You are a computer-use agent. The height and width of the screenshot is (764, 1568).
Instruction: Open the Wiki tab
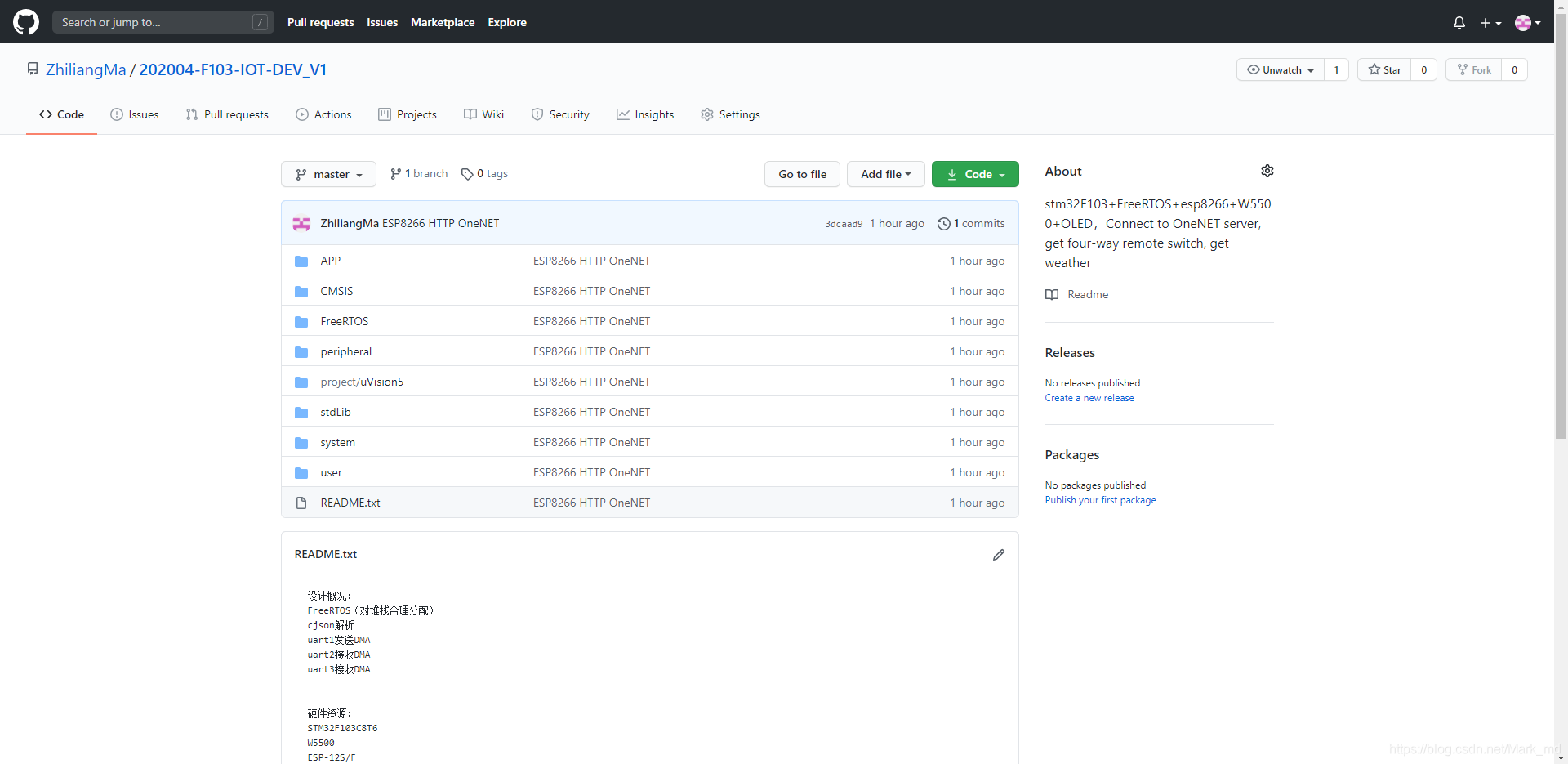484,114
